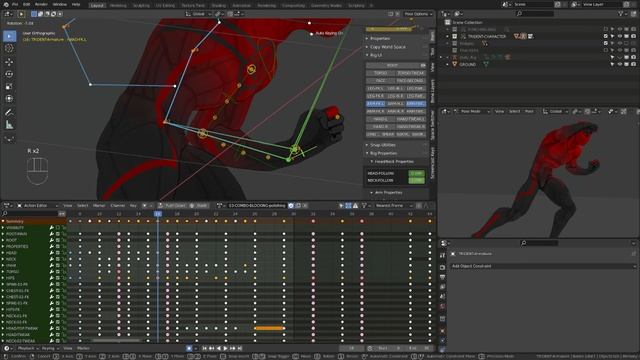The width and height of the screenshot is (640, 360).
Task: Open the Nearest Frame snapping dropdown
Action: (x=393, y=205)
